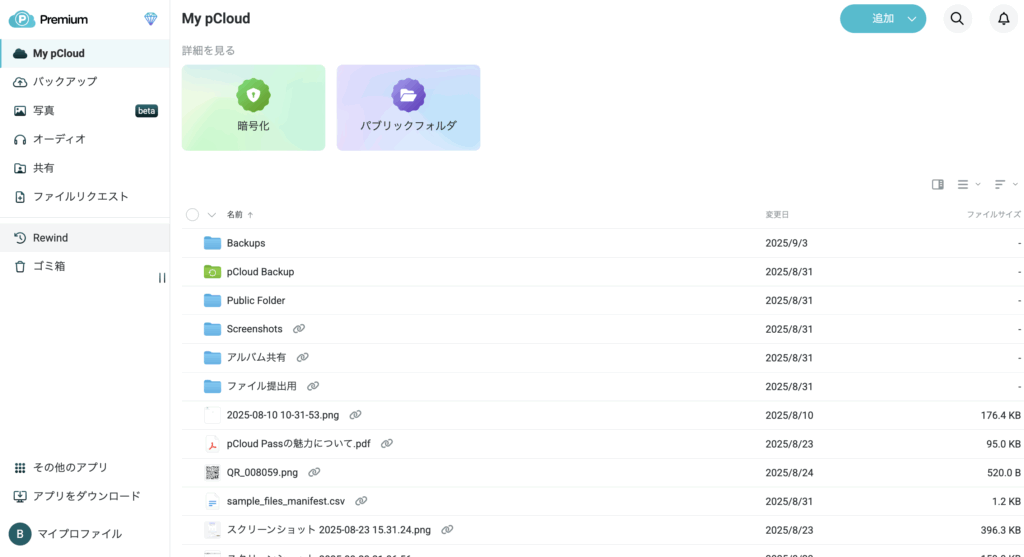1024x557 pixels.
Task: Open the sort order dropdown
Action: (x=1006, y=185)
